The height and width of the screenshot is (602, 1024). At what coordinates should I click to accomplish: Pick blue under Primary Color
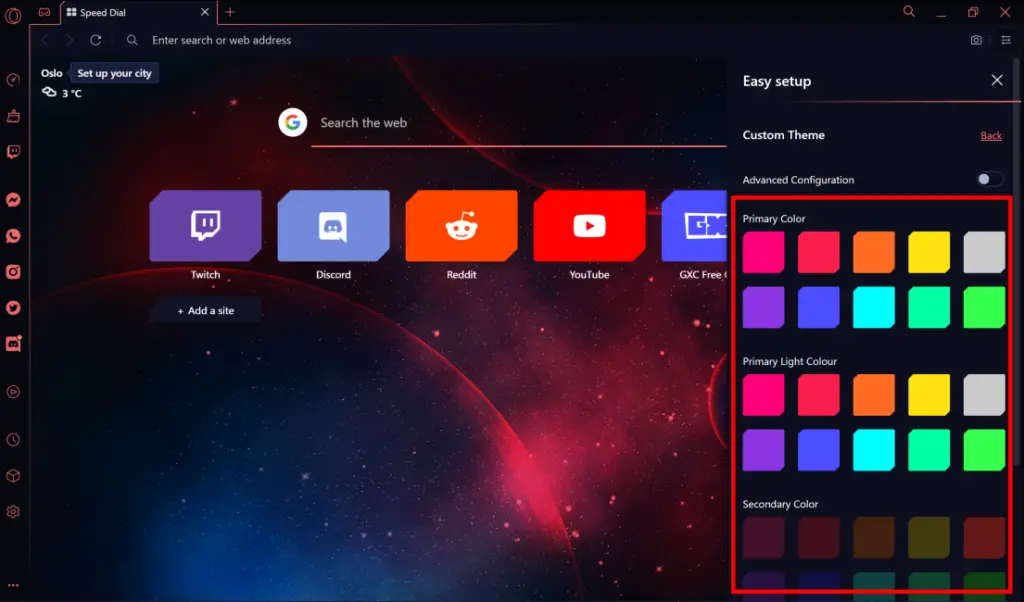coord(818,307)
